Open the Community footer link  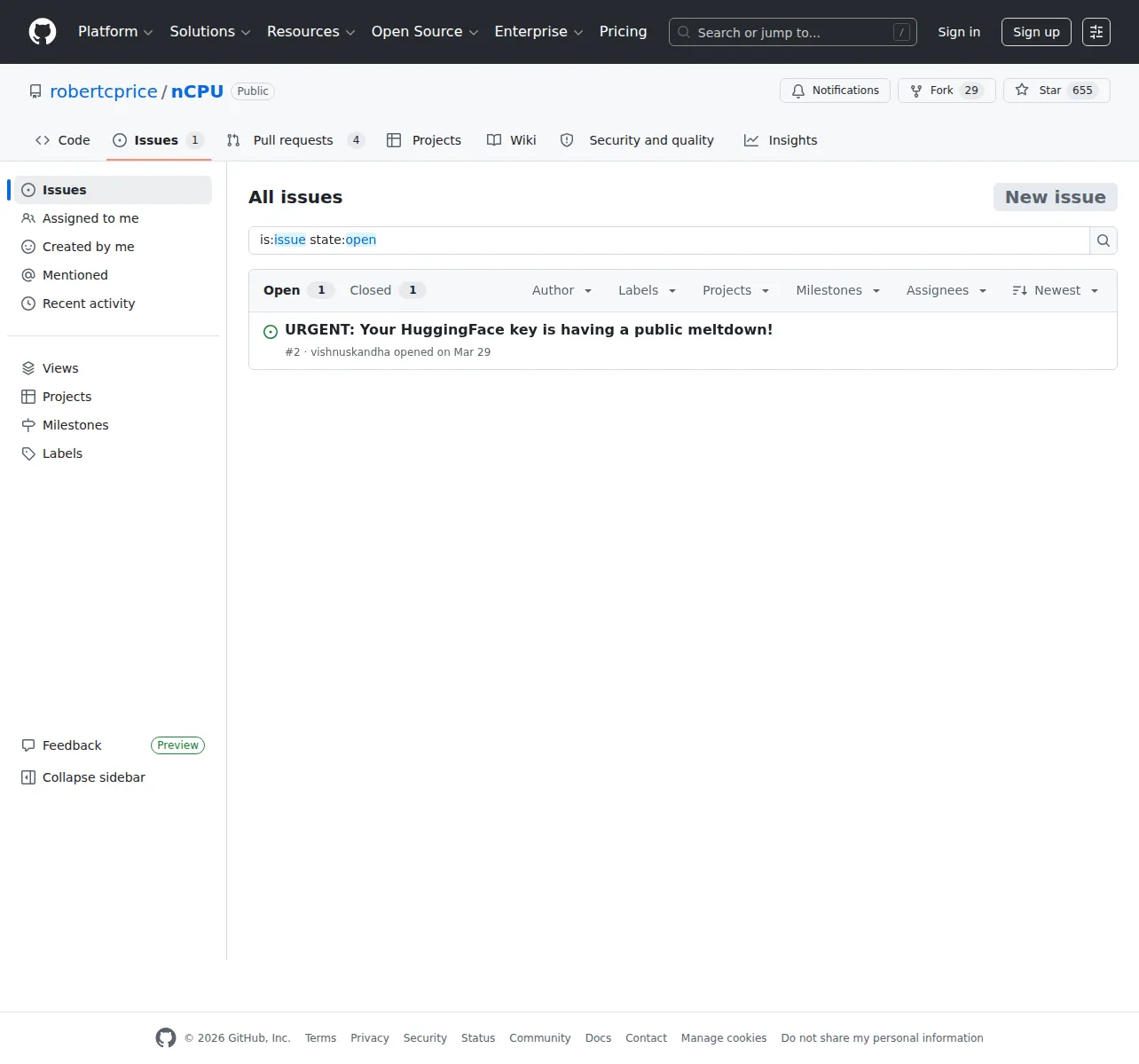[x=540, y=1038]
